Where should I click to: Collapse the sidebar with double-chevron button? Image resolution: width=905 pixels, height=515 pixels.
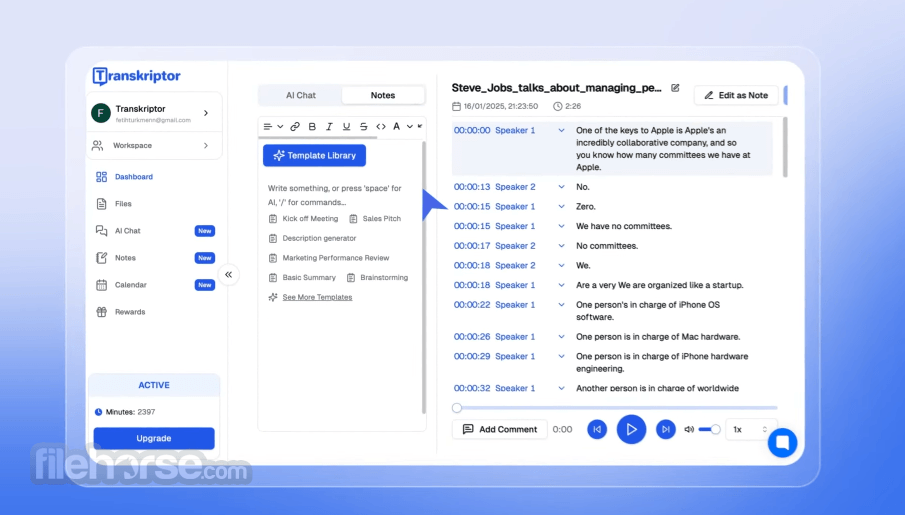pos(229,275)
